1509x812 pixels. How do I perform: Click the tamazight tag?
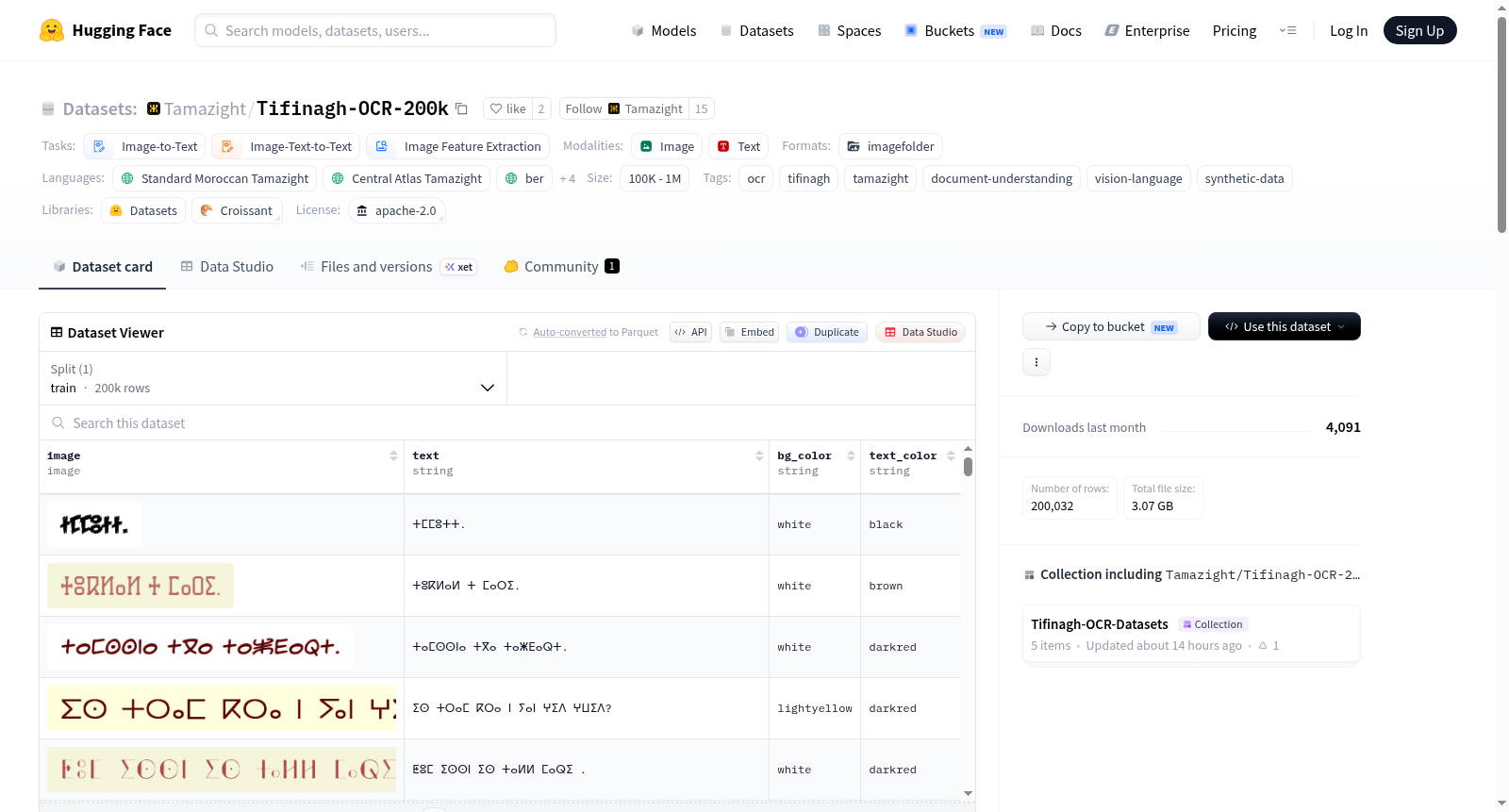[x=881, y=178]
